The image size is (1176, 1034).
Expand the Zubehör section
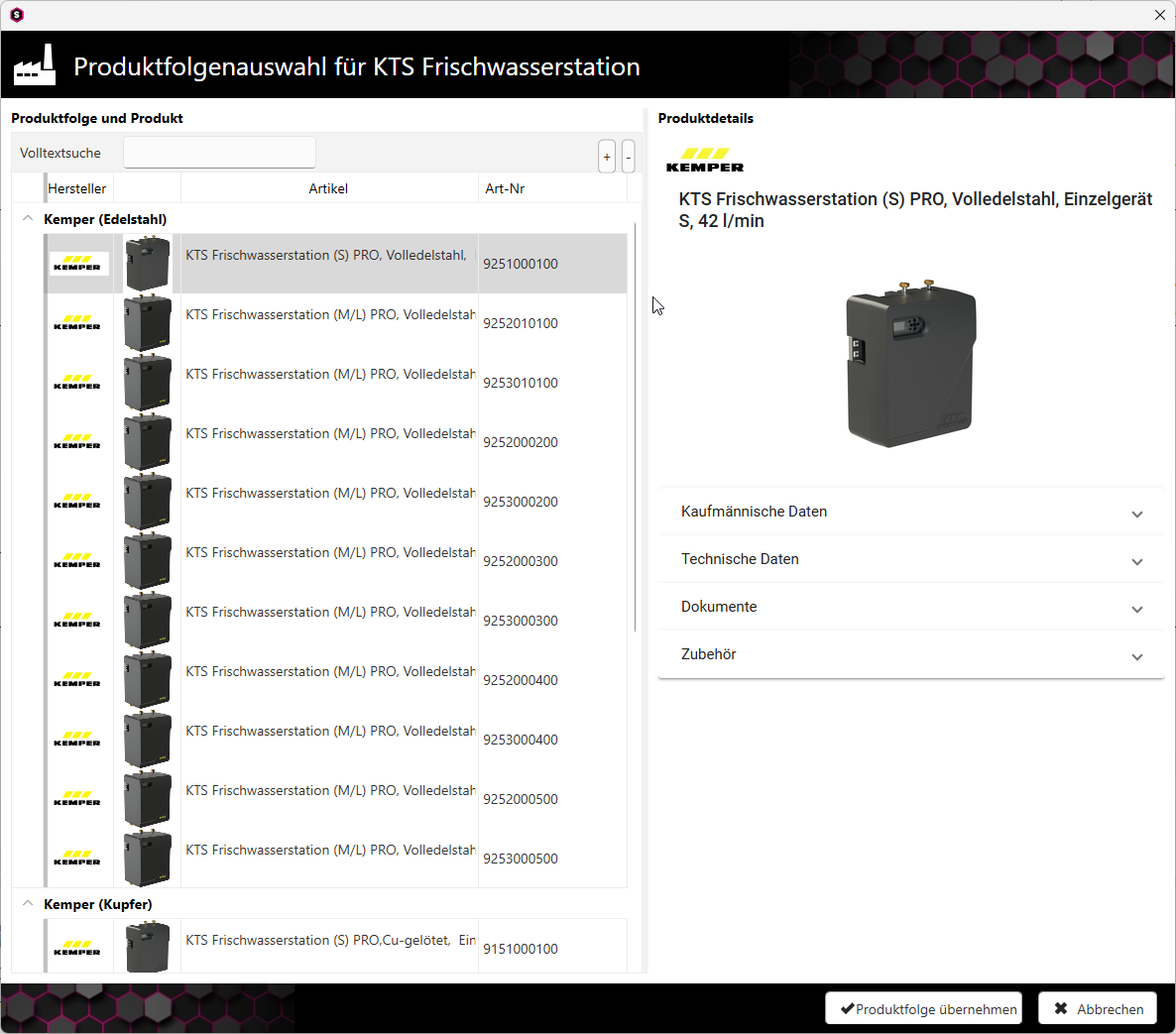click(910, 654)
